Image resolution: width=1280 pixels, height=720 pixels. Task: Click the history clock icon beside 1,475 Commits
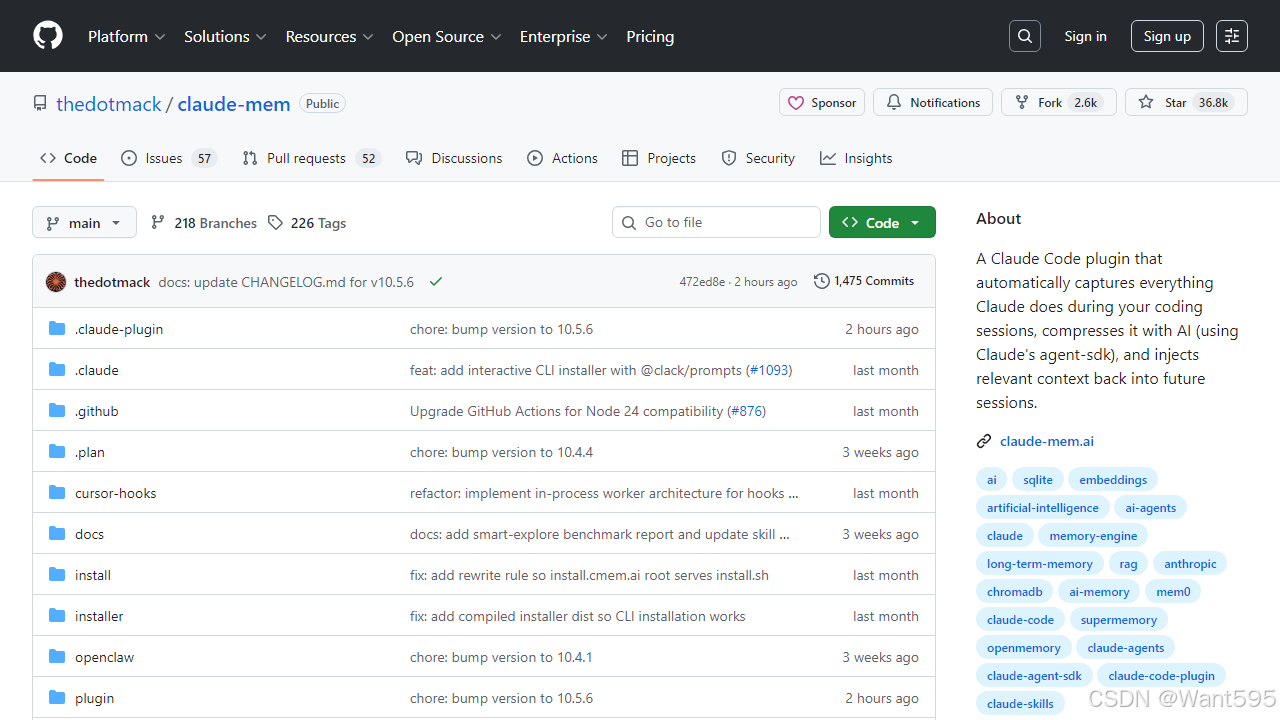[x=822, y=281]
